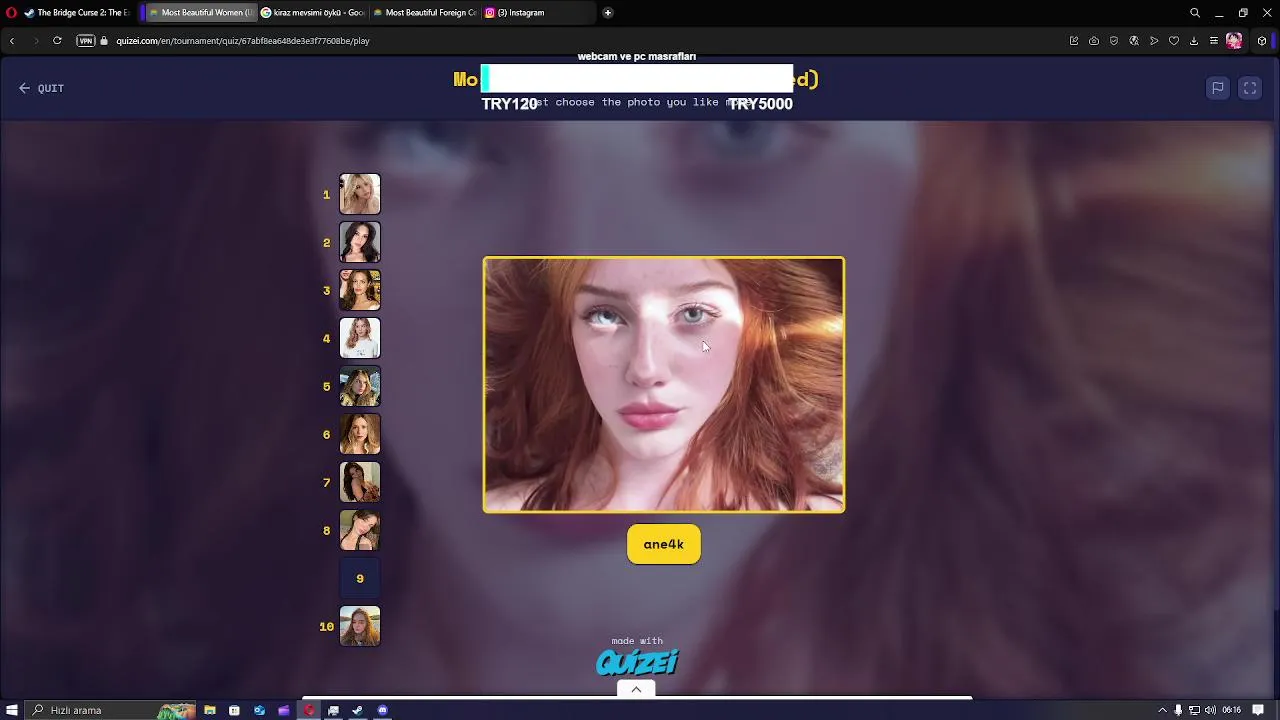Viewport: 1280px width, 720px height.
Task: Click the Quizei logo link
Action: click(637, 662)
